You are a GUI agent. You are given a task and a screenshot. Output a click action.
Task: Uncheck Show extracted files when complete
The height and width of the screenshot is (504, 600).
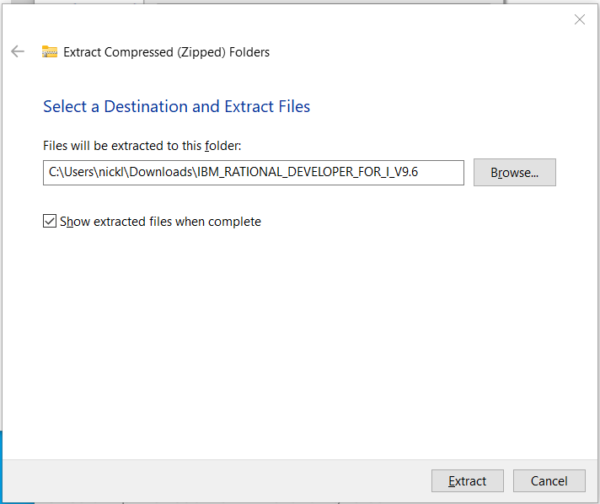pyautogui.click(x=50, y=221)
